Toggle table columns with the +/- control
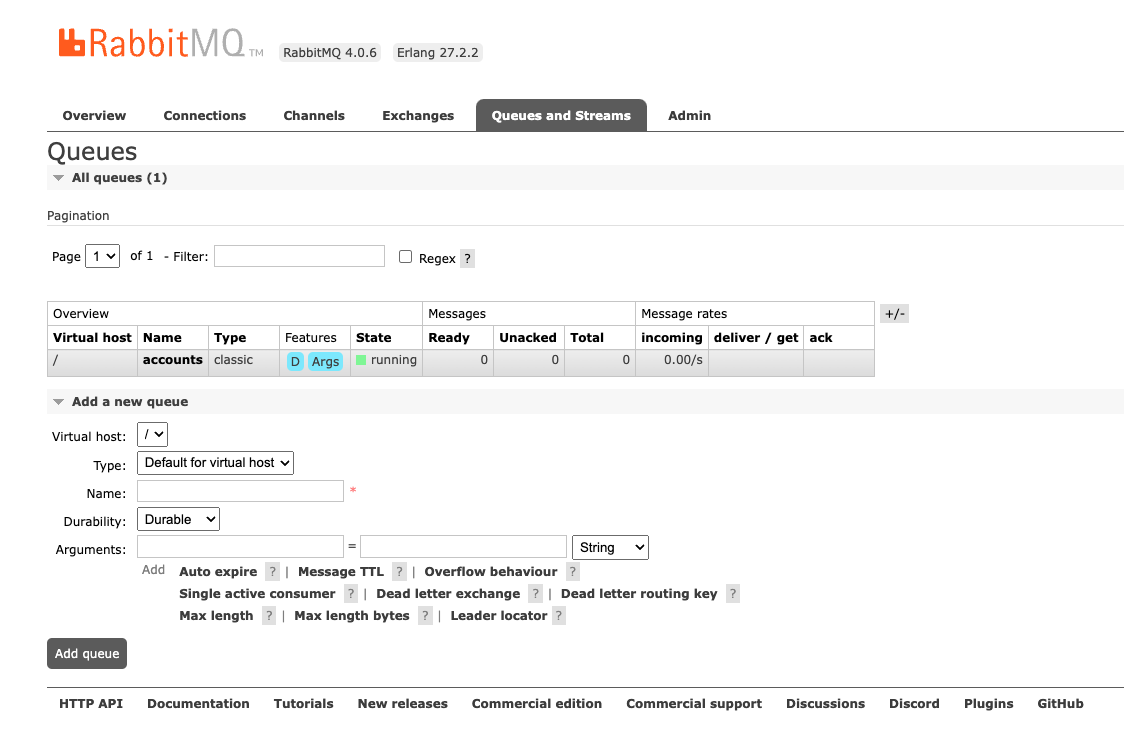 coord(893,313)
